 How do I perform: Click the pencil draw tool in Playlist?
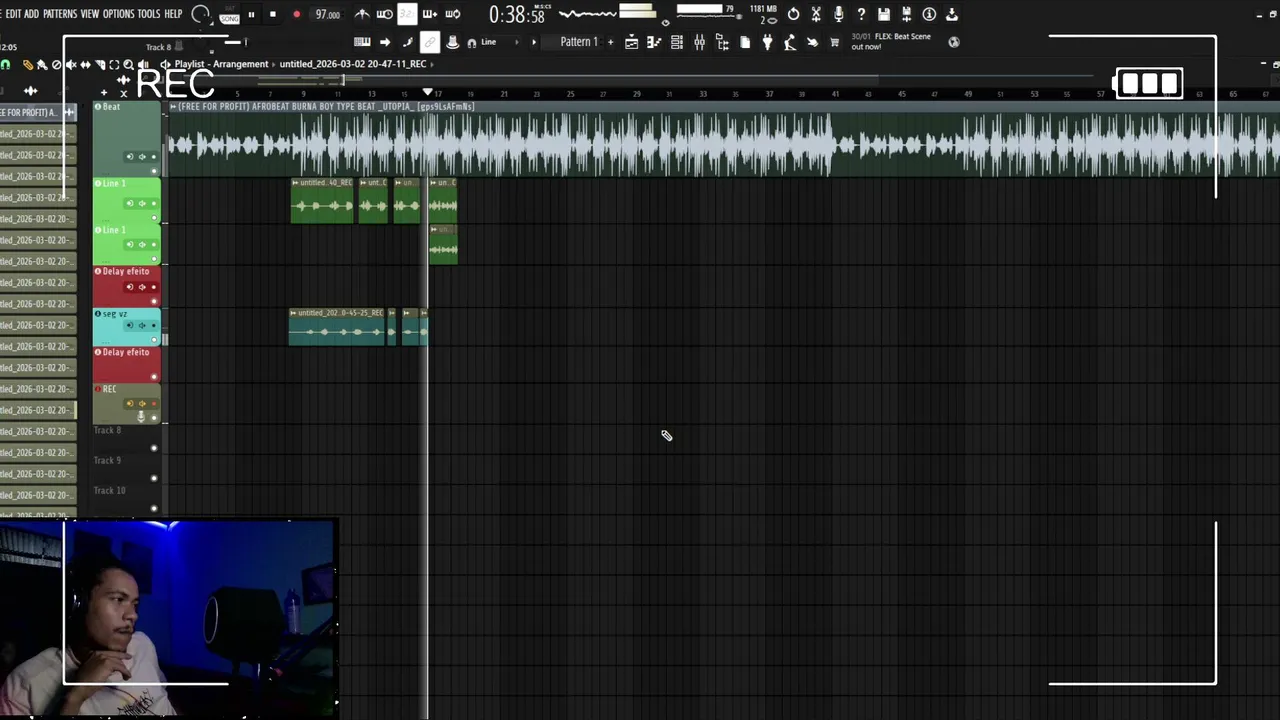(28, 64)
